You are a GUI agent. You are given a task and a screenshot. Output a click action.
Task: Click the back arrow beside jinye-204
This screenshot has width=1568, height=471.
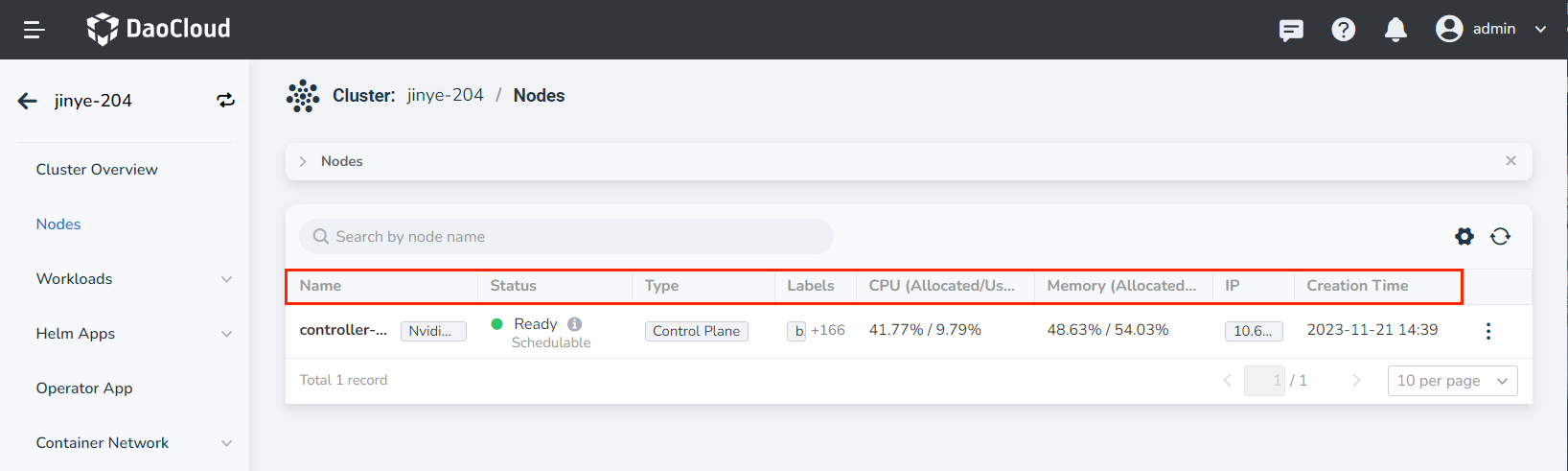28,101
